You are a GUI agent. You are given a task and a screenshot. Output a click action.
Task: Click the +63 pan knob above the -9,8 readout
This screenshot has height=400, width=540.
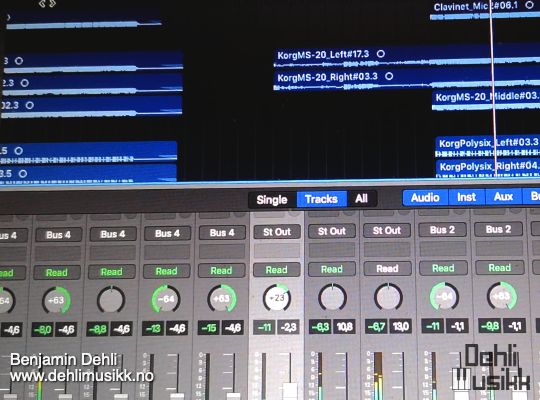click(501, 296)
